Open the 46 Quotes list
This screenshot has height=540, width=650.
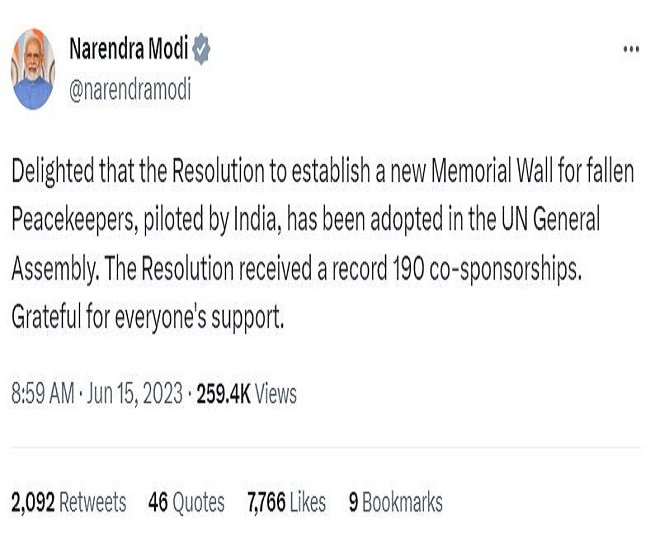[x=186, y=502]
